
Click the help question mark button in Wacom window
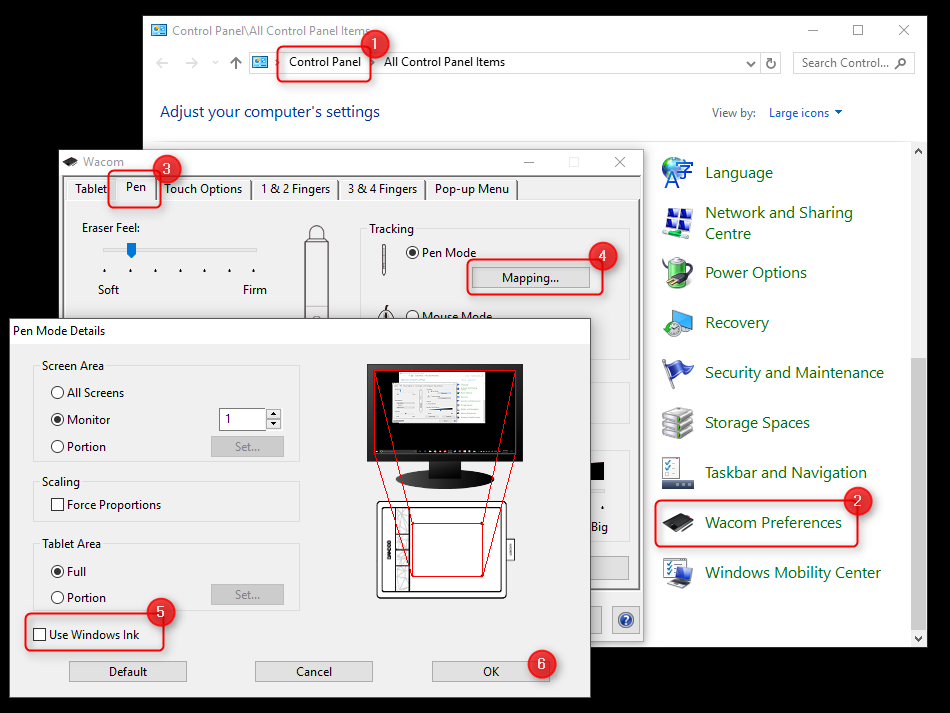[x=626, y=620]
